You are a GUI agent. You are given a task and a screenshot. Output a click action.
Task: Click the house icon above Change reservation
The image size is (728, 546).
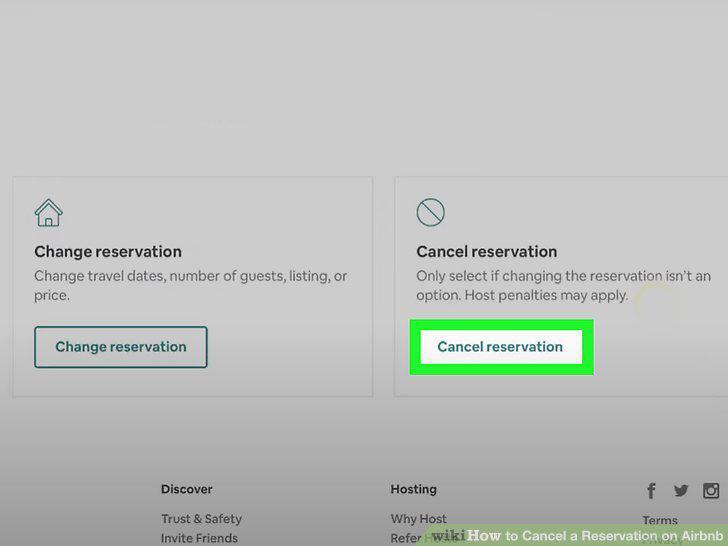(x=48, y=213)
